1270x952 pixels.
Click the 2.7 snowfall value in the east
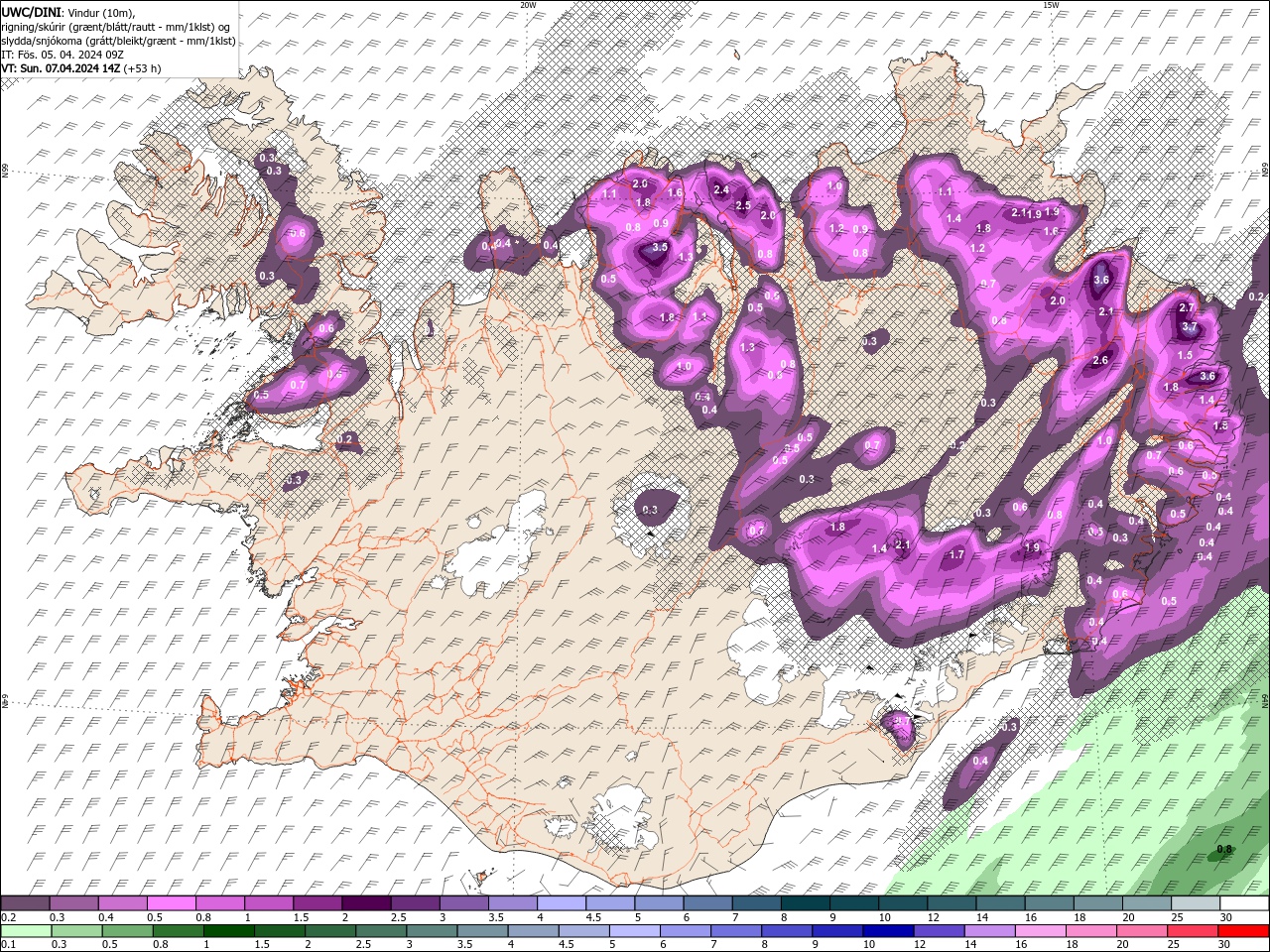pos(1187,308)
